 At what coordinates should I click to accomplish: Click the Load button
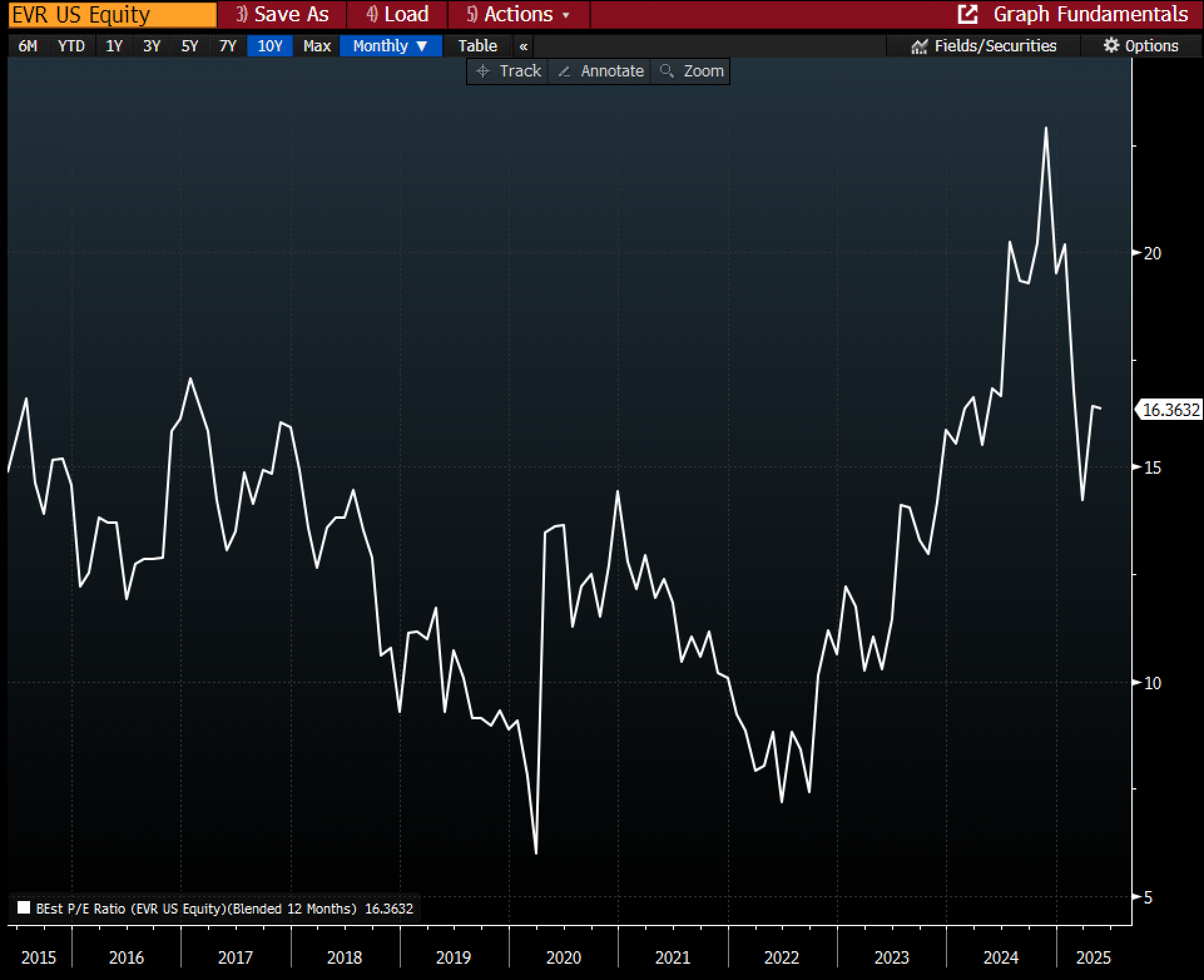coord(397,14)
